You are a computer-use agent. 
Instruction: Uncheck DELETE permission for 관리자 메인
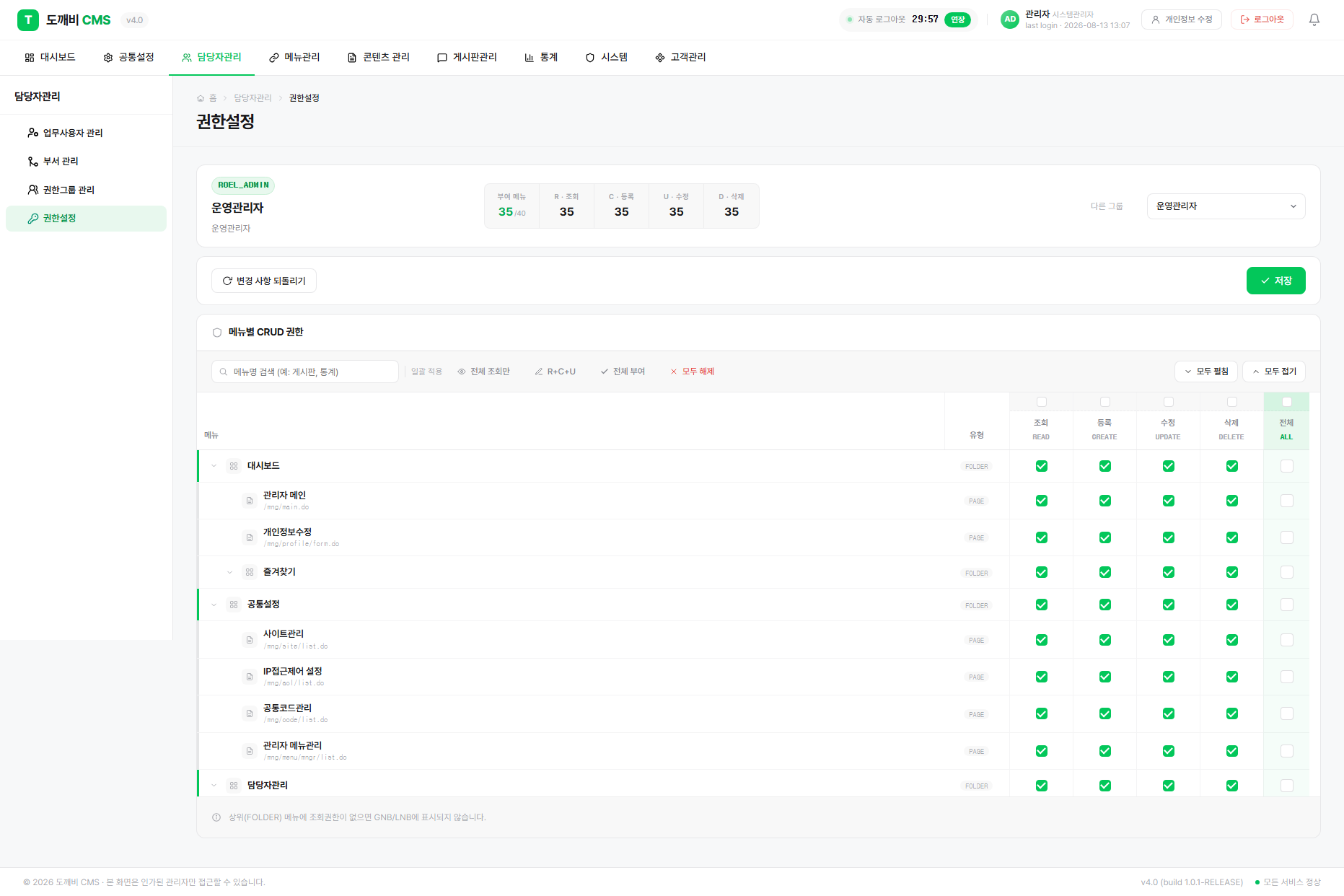click(x=1232, y=501)
